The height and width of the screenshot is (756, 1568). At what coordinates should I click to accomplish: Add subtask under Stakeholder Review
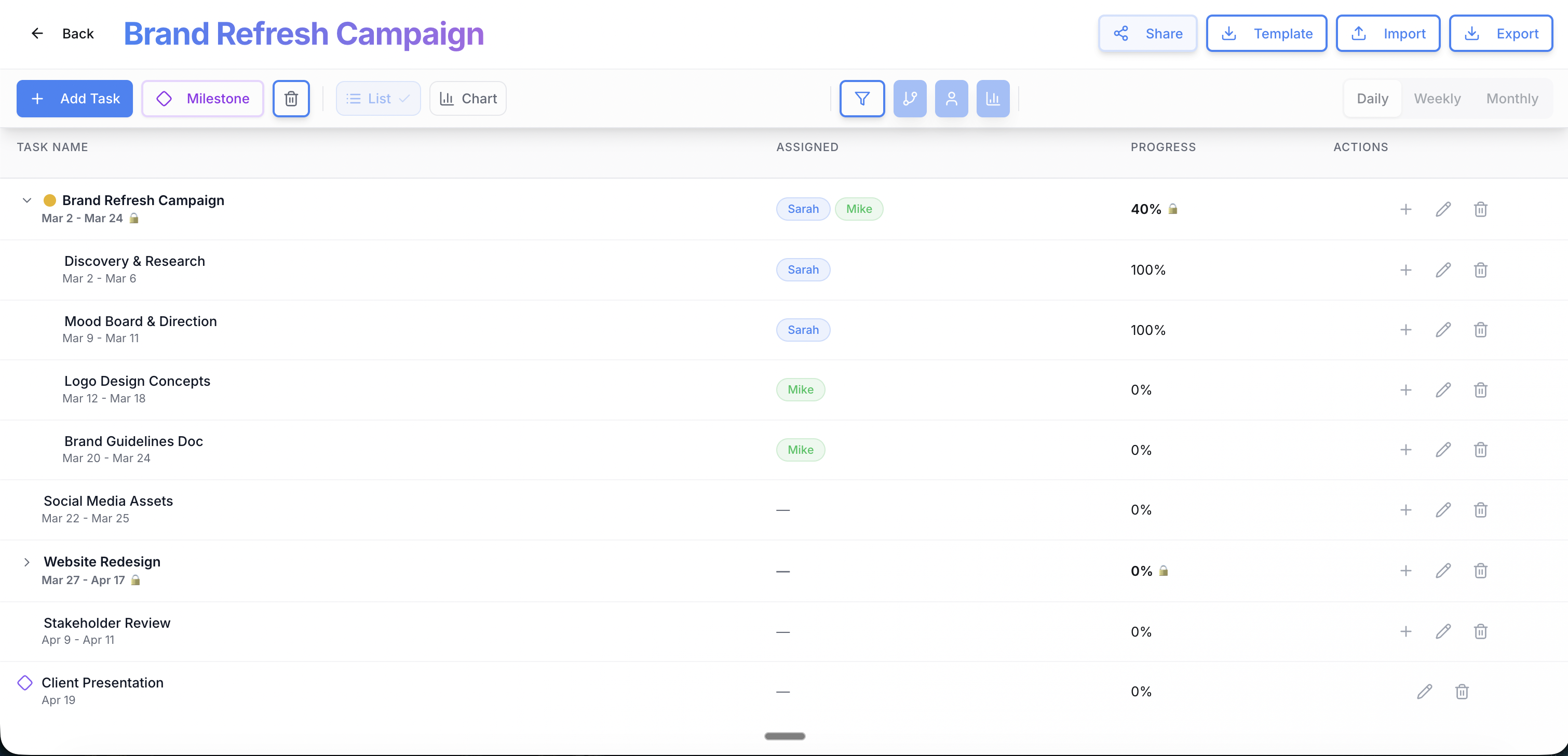coord(1405,632)
